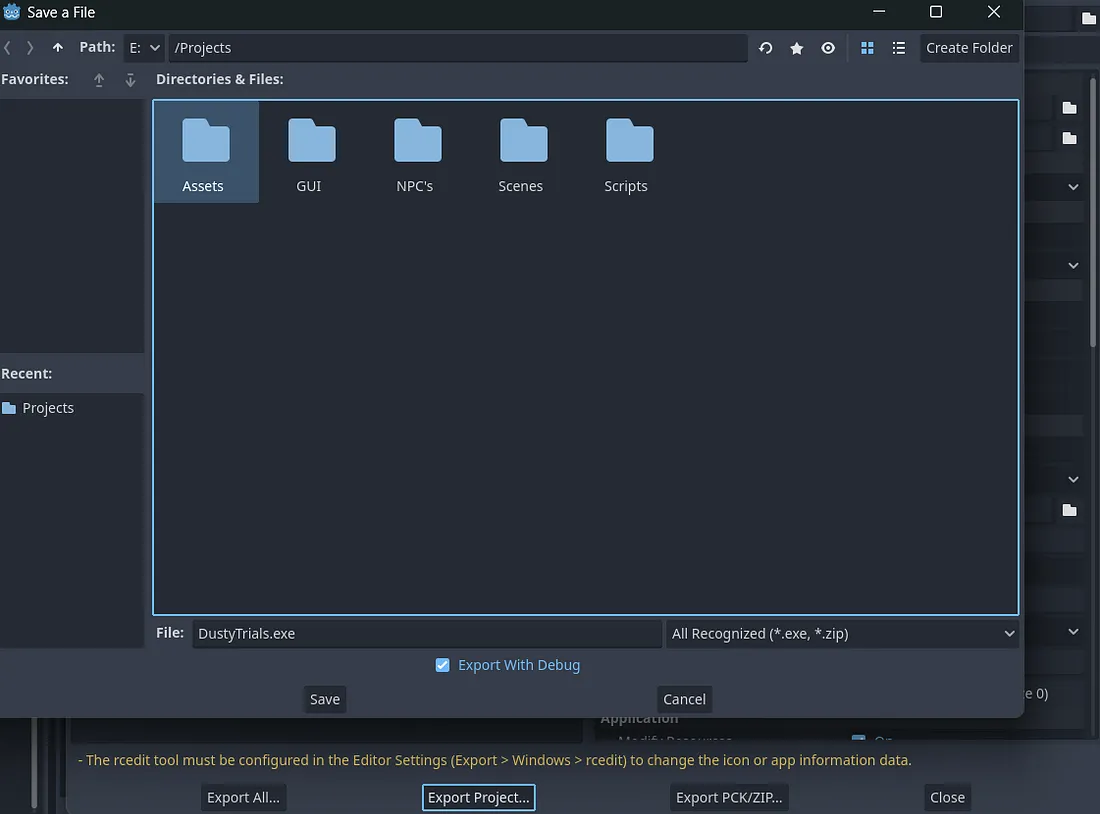This screenshot has height=814, width=1100.
Task: Select the NPC's folder
Action: (x=417, y=152)
